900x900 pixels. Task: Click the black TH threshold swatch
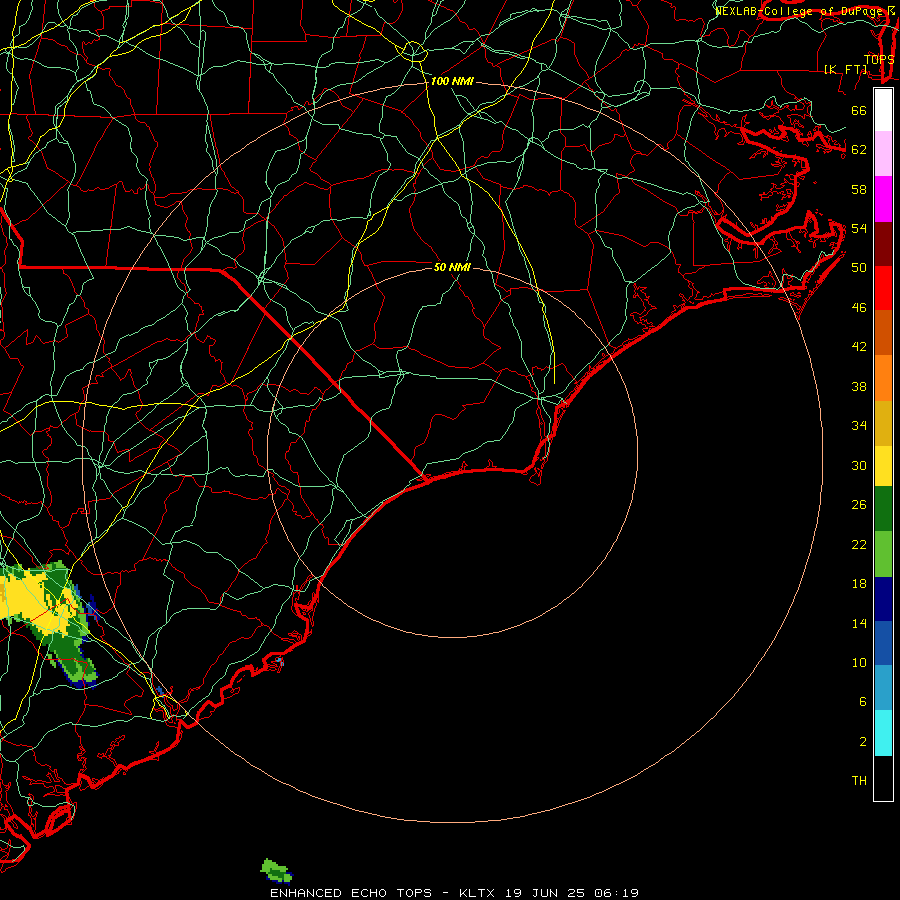[x=883, y=778]
